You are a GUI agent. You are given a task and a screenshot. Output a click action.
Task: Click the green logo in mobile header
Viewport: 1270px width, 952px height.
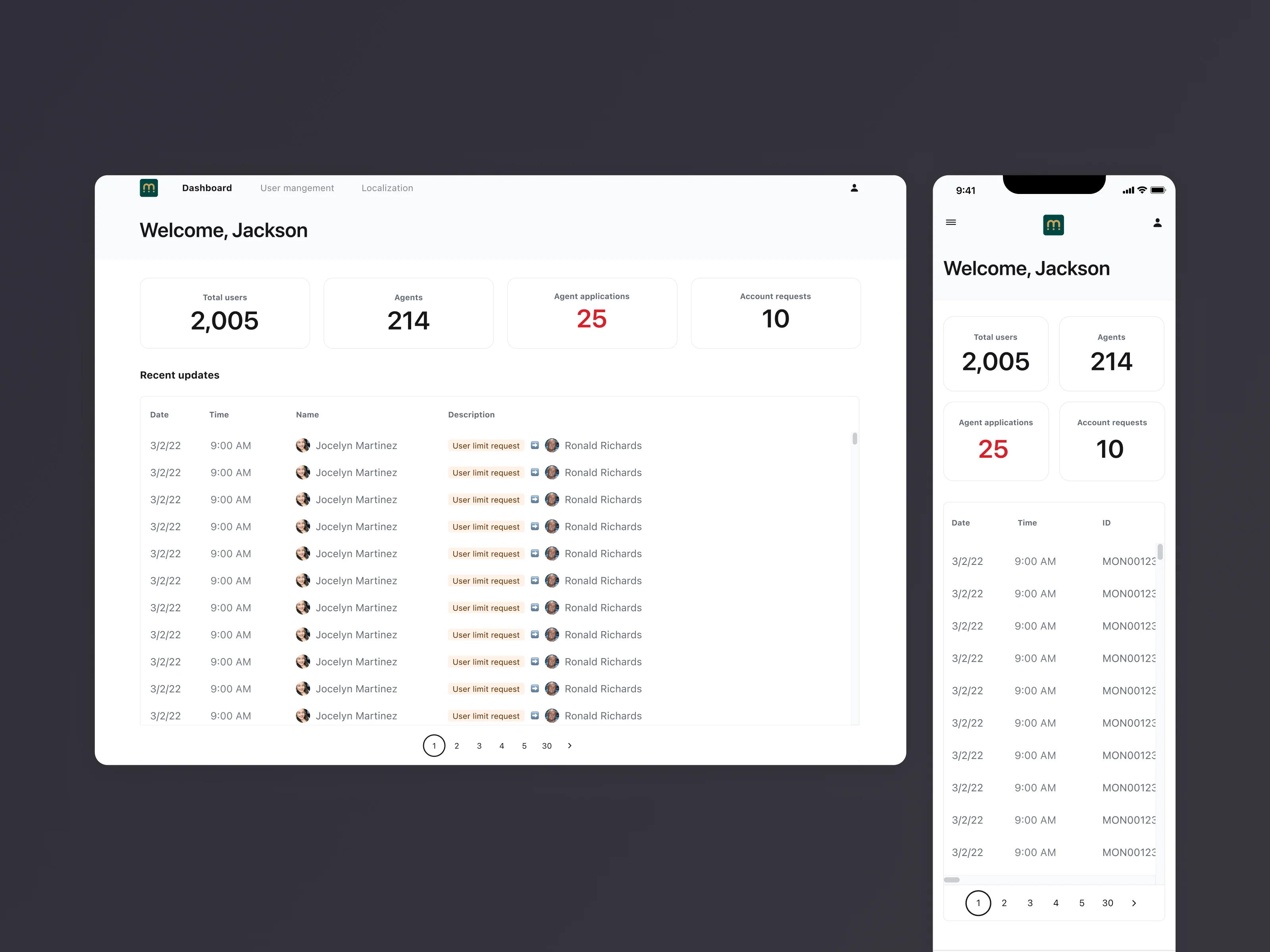point(1053,225)
